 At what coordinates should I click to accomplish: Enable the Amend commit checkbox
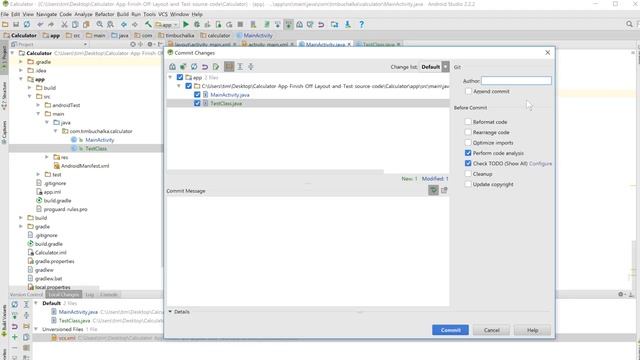469,91
